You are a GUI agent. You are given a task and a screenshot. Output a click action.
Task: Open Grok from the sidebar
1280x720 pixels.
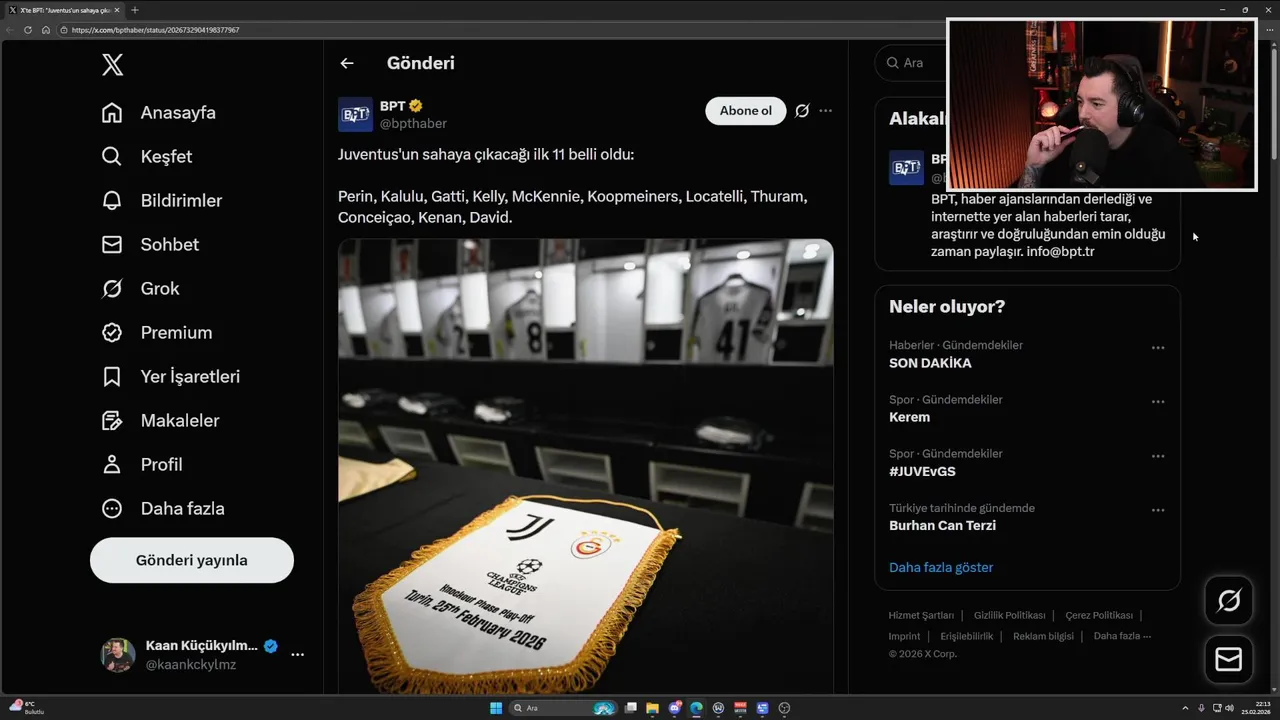(x=140, y=289)
